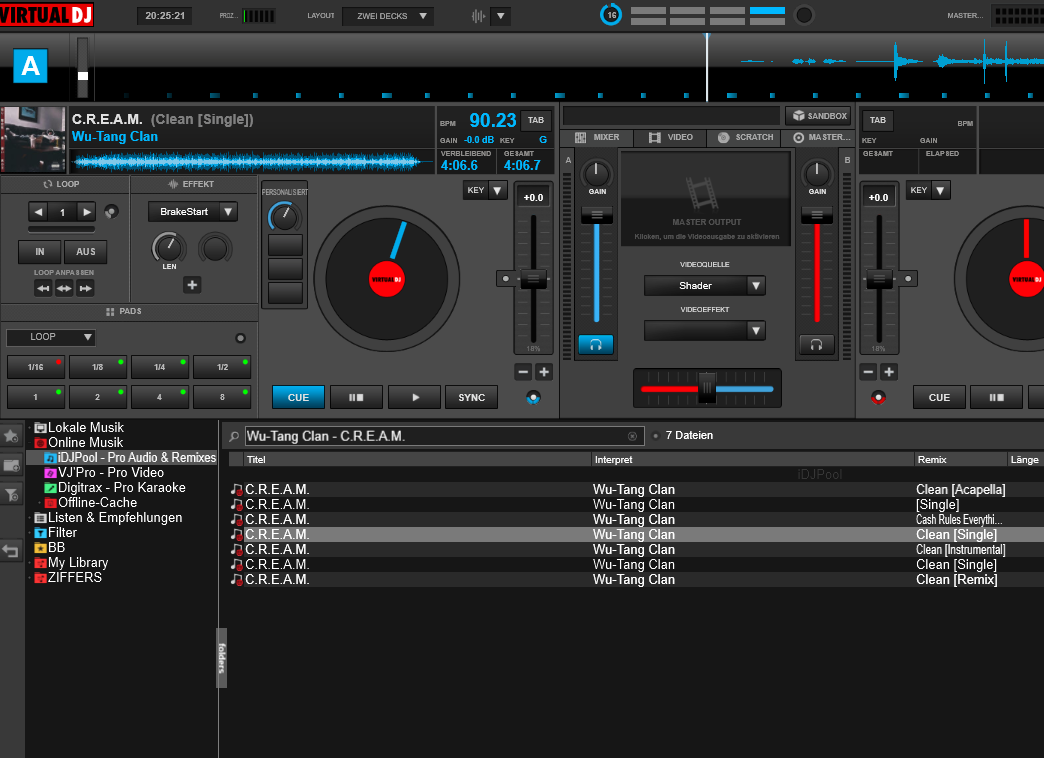Viewport: 1044px width, 758px height.
Task: Move loop back with rewind arrows icon
Action: pyautogui.click(x=43, y=288)
